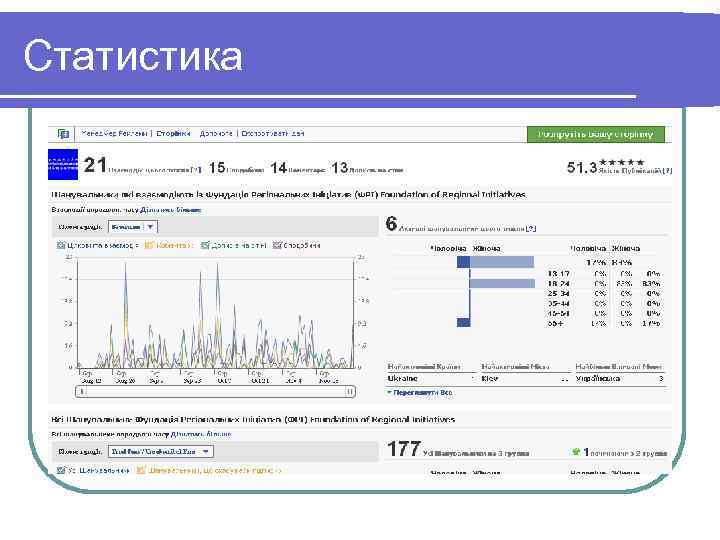Click the 14 Коментарі count
The width and height of the screenshot is (720, 540).
pyautogui.click(x=279, y=168)
